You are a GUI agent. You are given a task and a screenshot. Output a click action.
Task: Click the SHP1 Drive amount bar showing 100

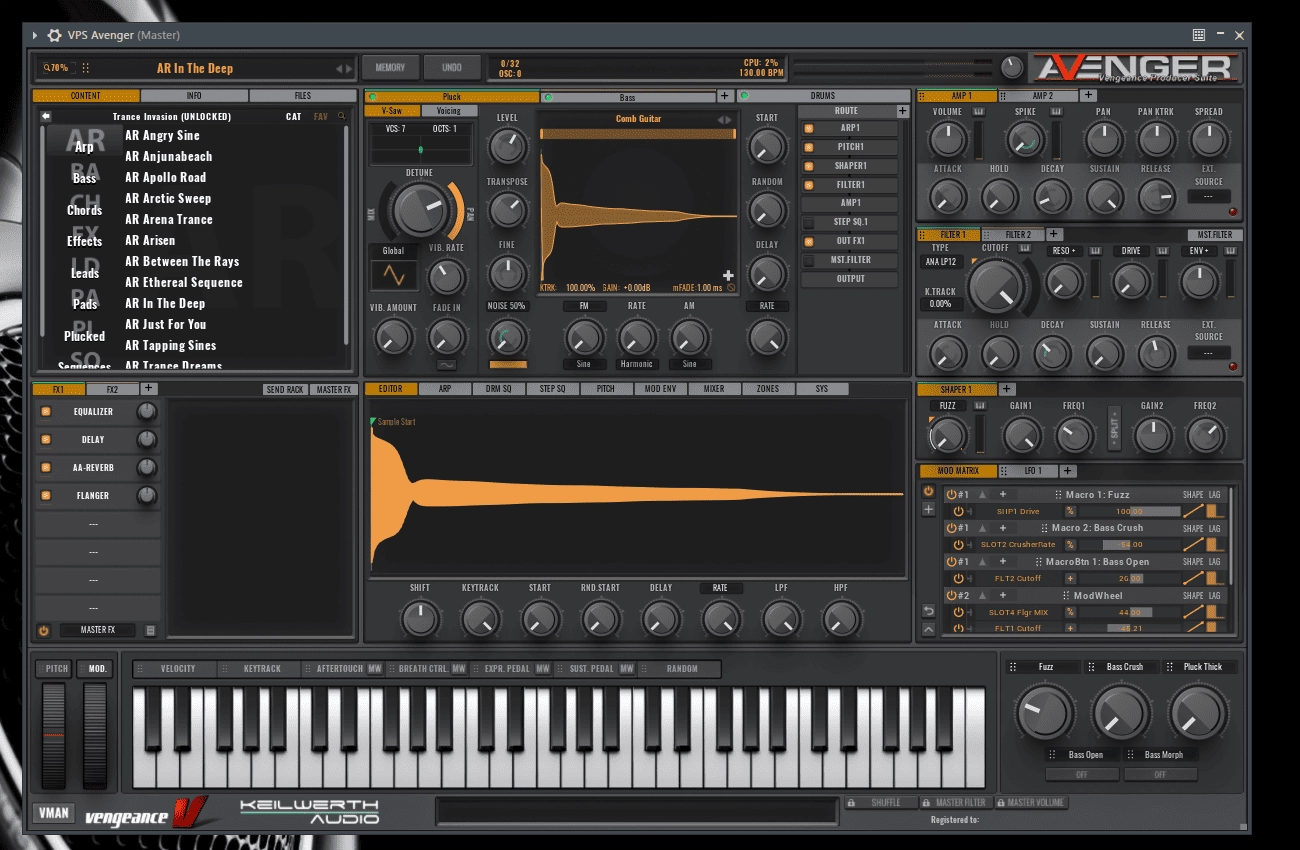pos(1128,511)
